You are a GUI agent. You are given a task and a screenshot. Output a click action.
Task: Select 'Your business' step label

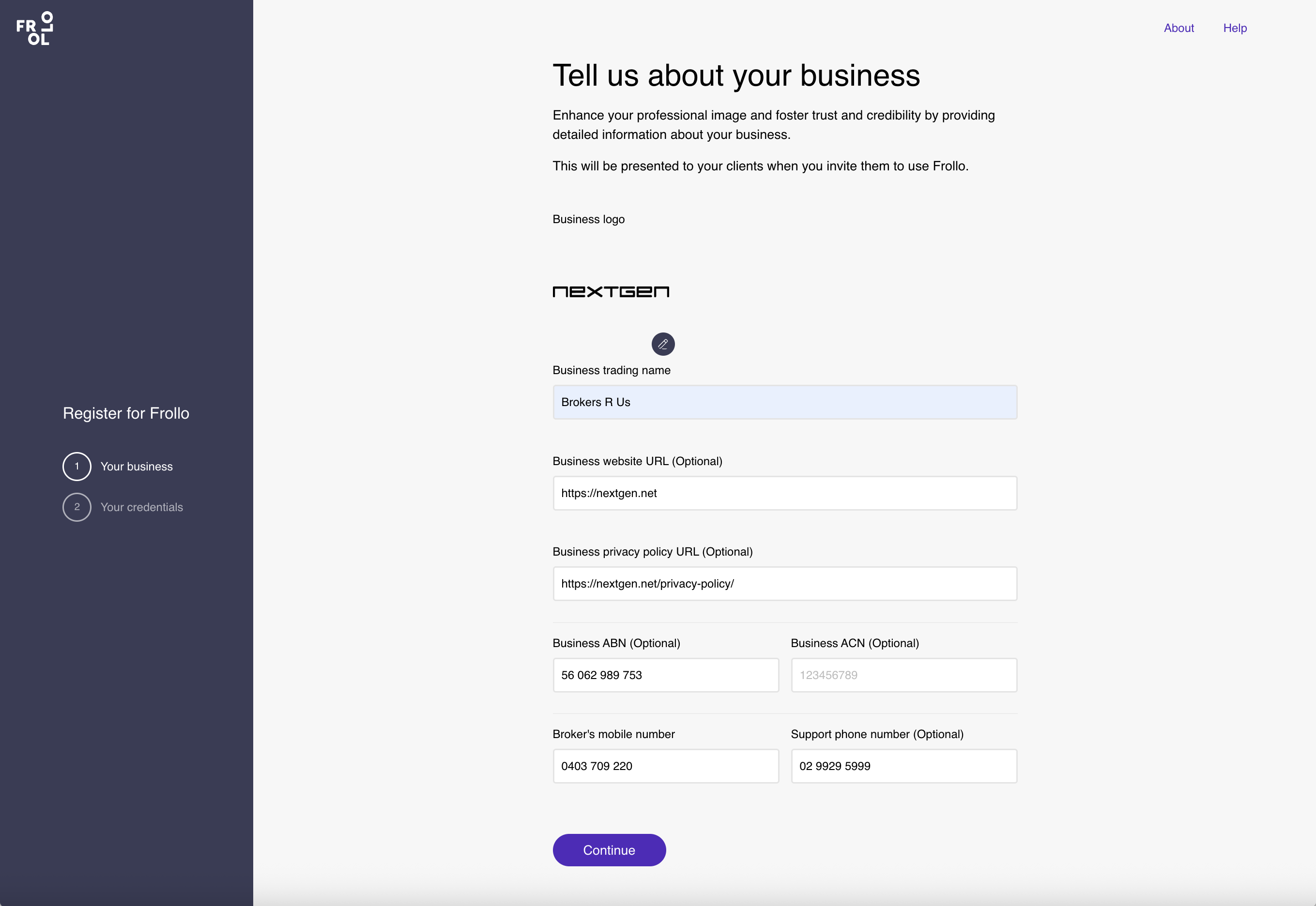[137, 467]
